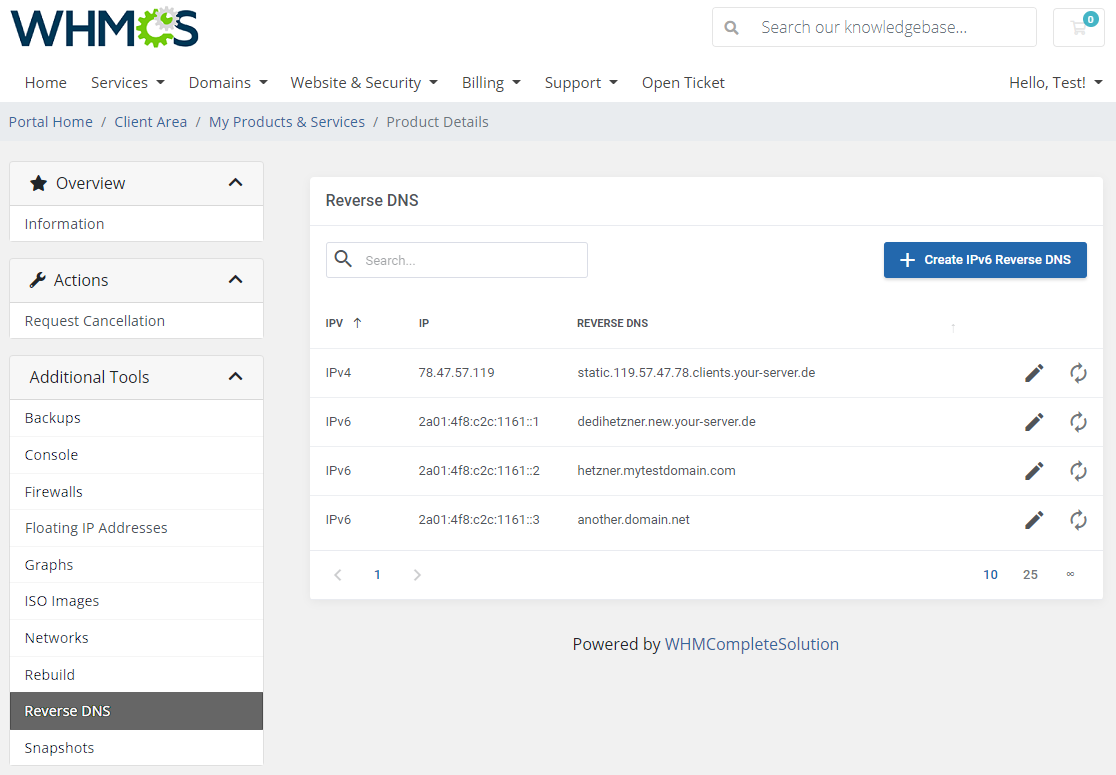The width and height of the screenshot is (1116, 775).
Task: Select Reverse DNS in the sidebar
Action: (137, 711)
